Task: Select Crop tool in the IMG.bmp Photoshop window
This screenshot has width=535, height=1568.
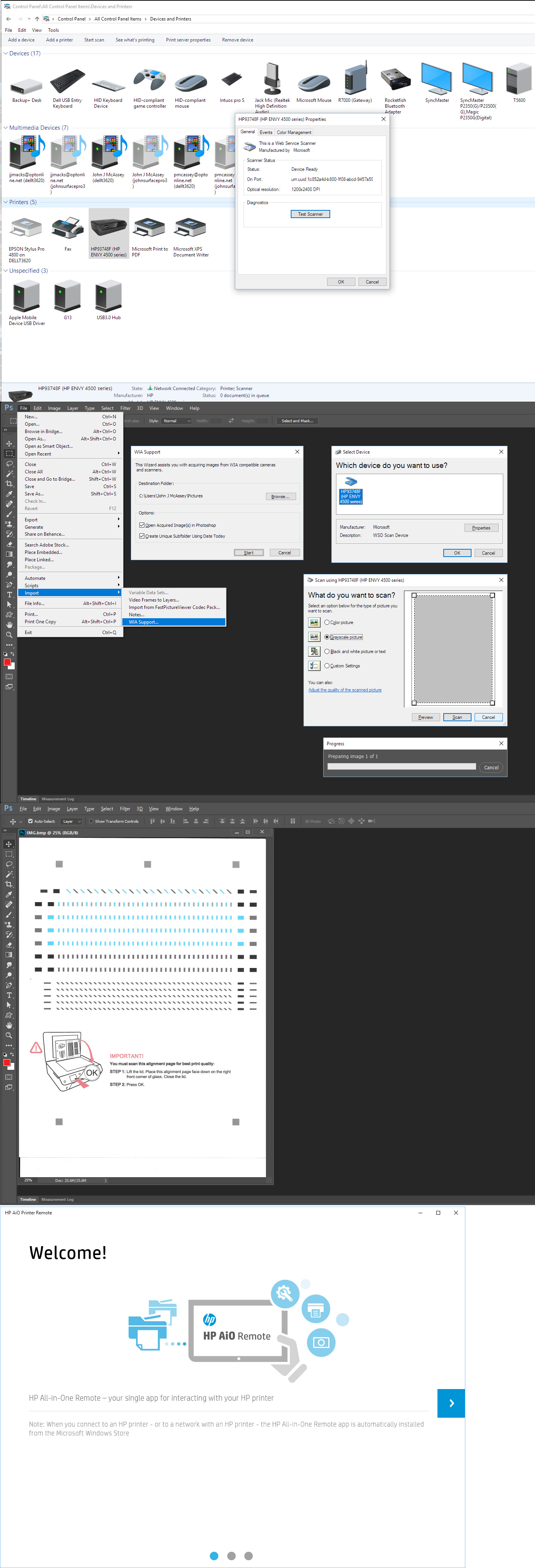Action: pos(9,884)
